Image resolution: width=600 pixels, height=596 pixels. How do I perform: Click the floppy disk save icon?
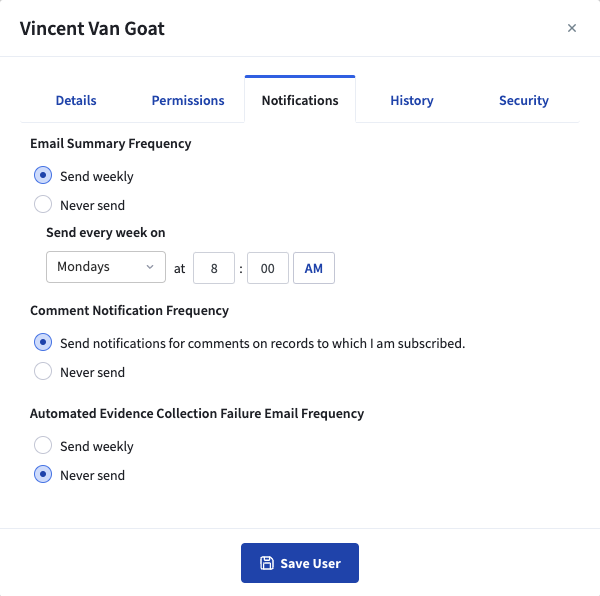click(x=267, y=563)
